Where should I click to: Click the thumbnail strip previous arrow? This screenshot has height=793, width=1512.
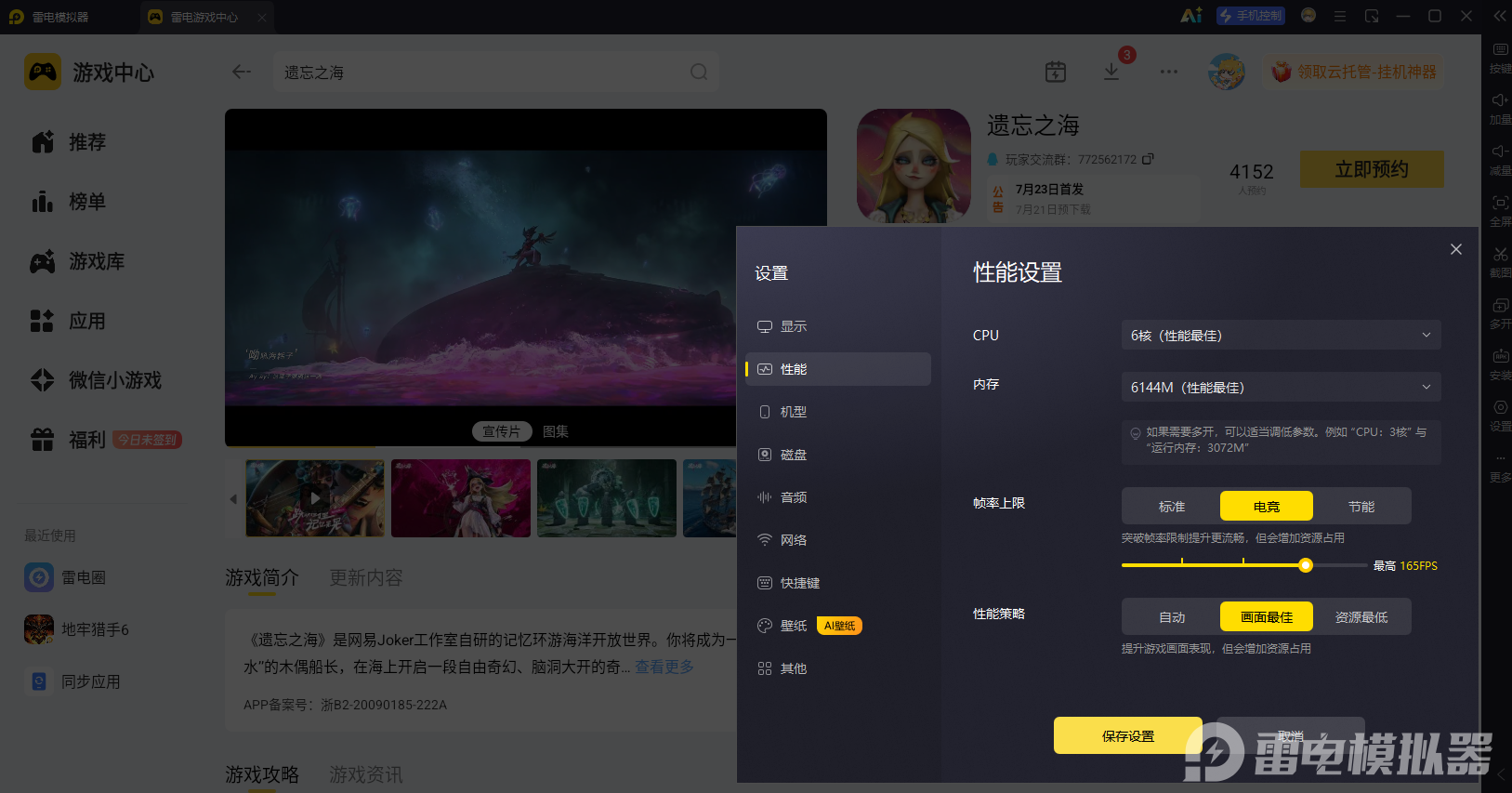point(233,499)
